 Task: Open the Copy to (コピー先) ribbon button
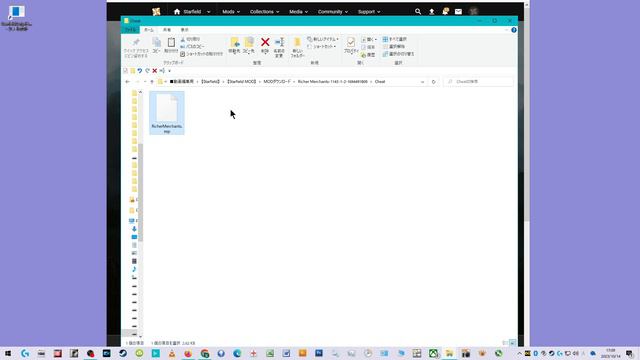tap(249, 45)
